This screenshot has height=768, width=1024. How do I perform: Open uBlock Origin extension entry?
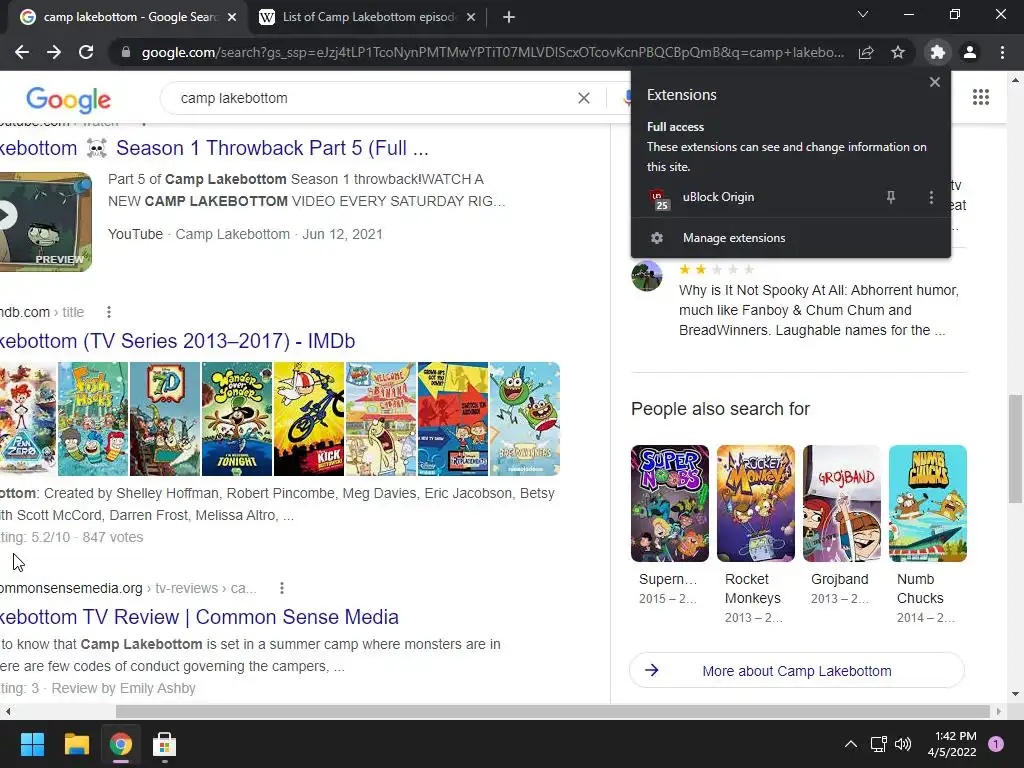[x=717, y=197]
